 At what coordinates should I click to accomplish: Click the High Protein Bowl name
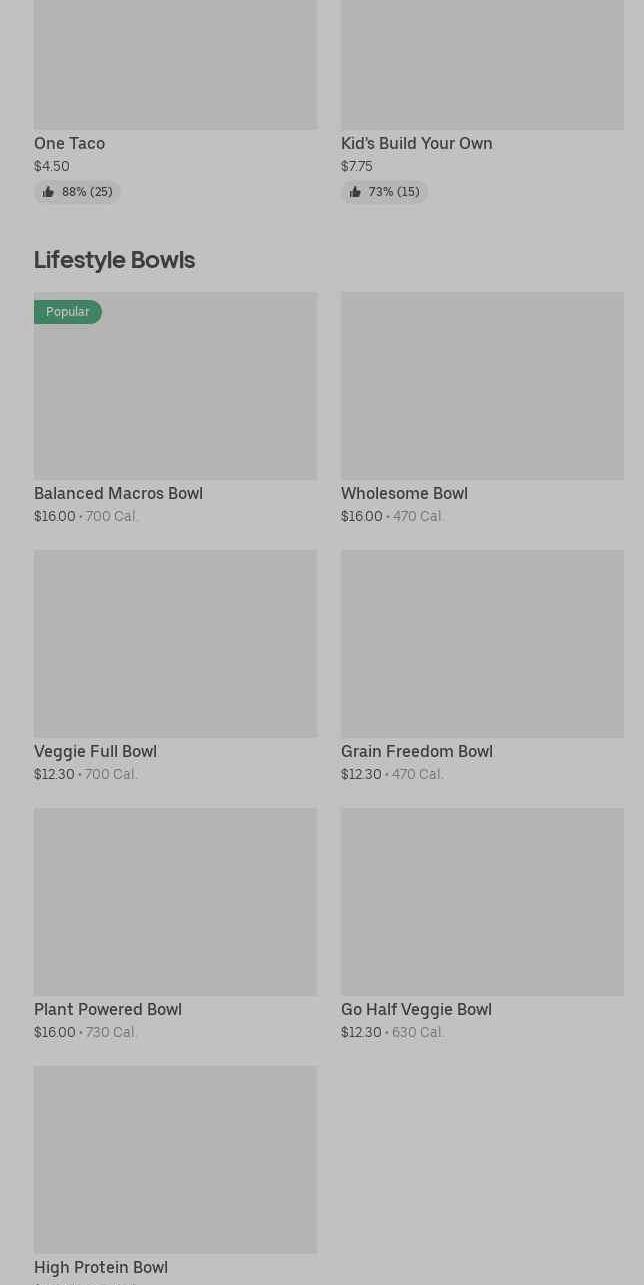pyautogui.click(x=101, y=1267)
